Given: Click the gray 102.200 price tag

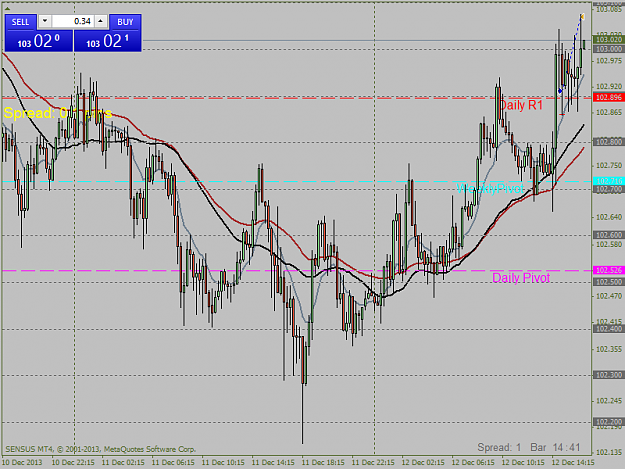Looking at the screenshot, I should (609, 422).
